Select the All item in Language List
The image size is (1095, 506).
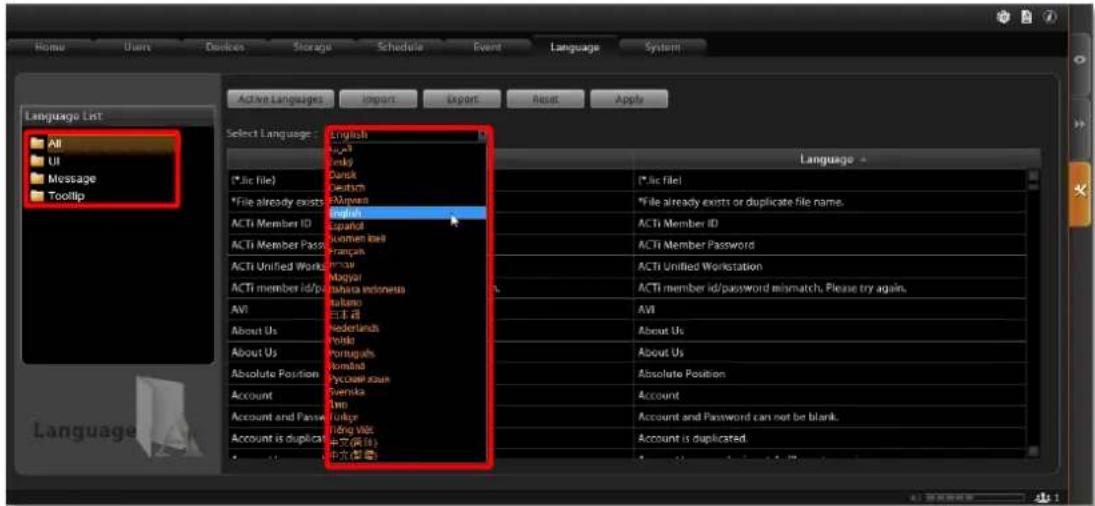coord(101,144)
